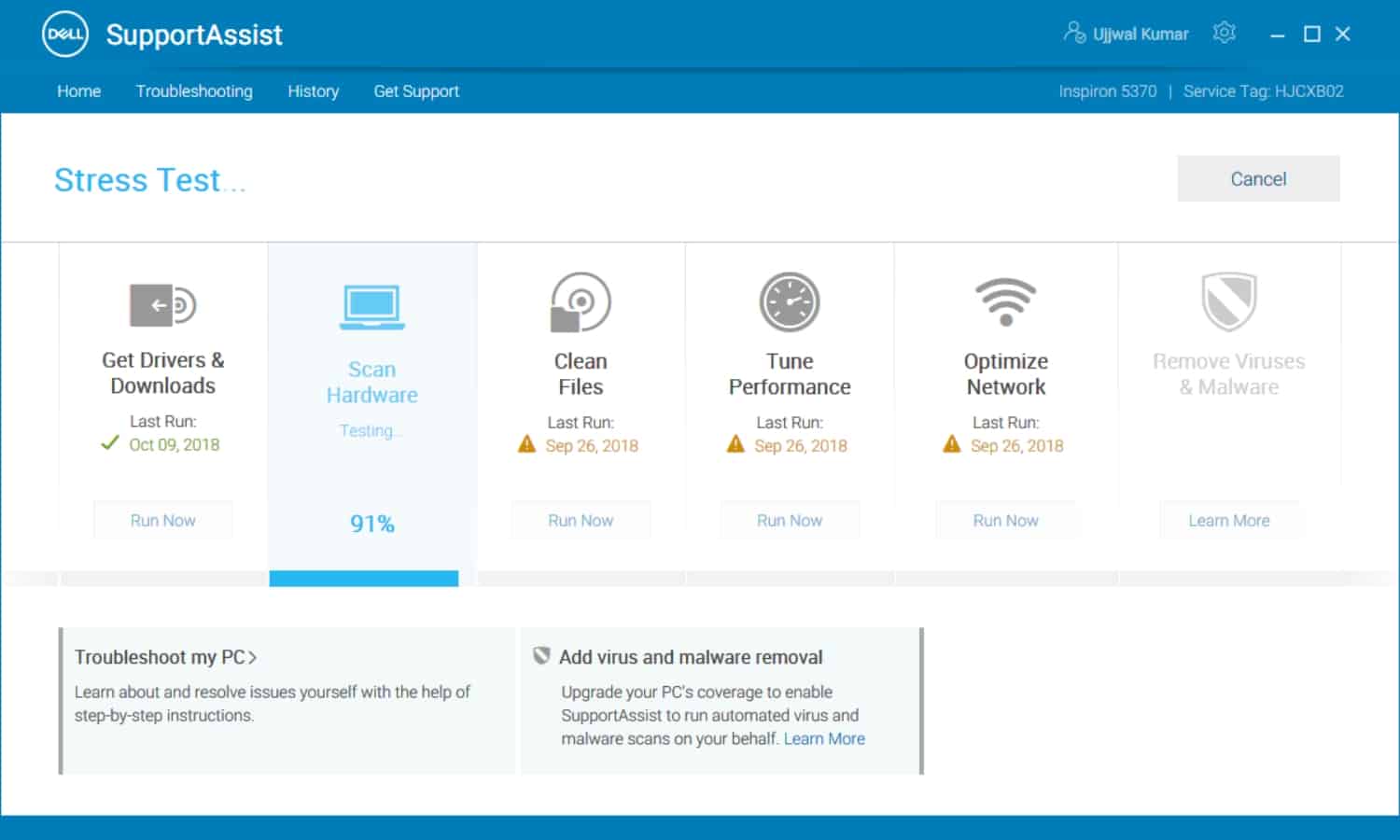1400x840 pixels.
Task: Run Now for Tune Performance
Action: click(x=790, y=520)
